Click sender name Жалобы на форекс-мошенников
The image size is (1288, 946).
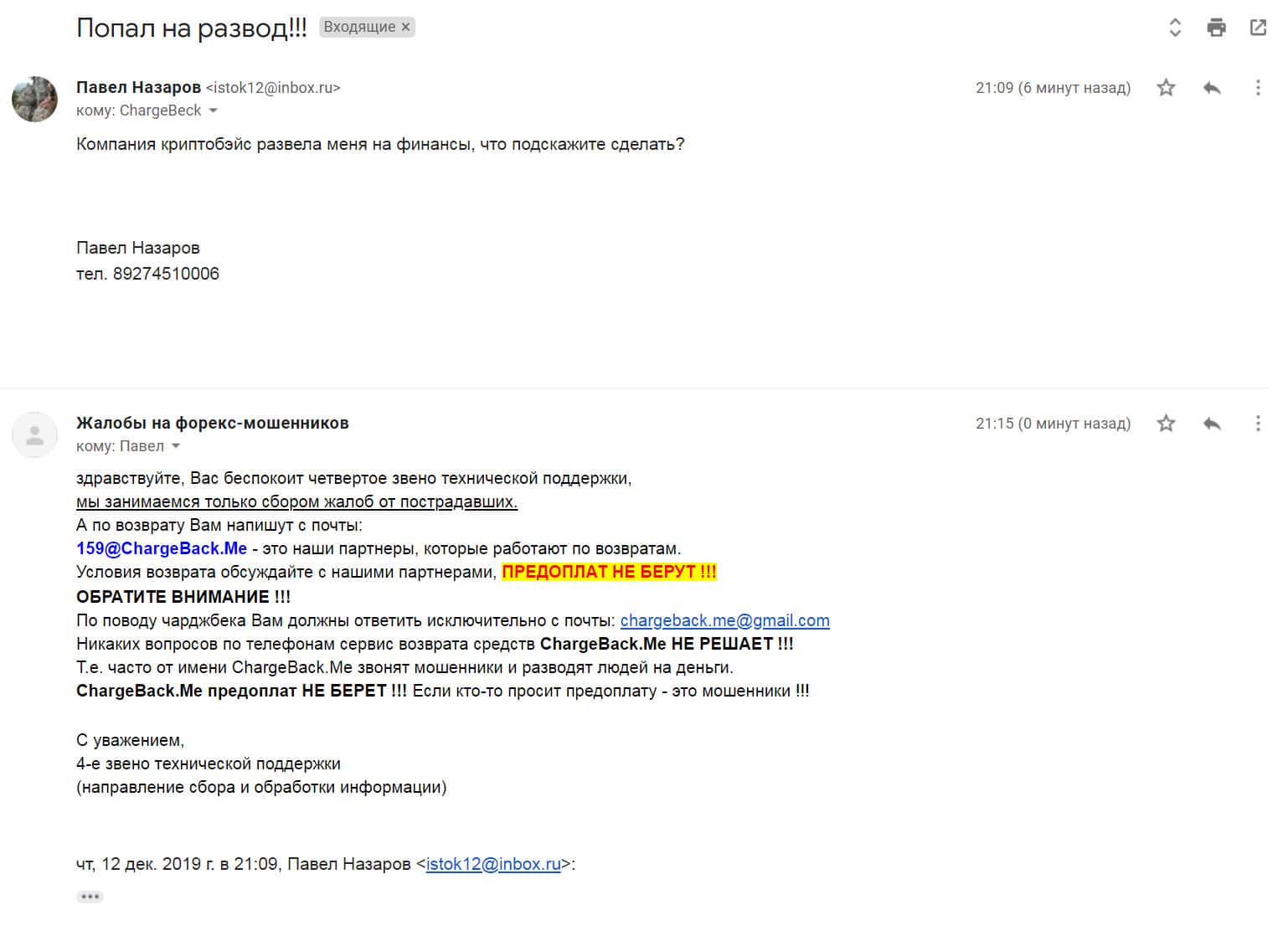point(212,423)
